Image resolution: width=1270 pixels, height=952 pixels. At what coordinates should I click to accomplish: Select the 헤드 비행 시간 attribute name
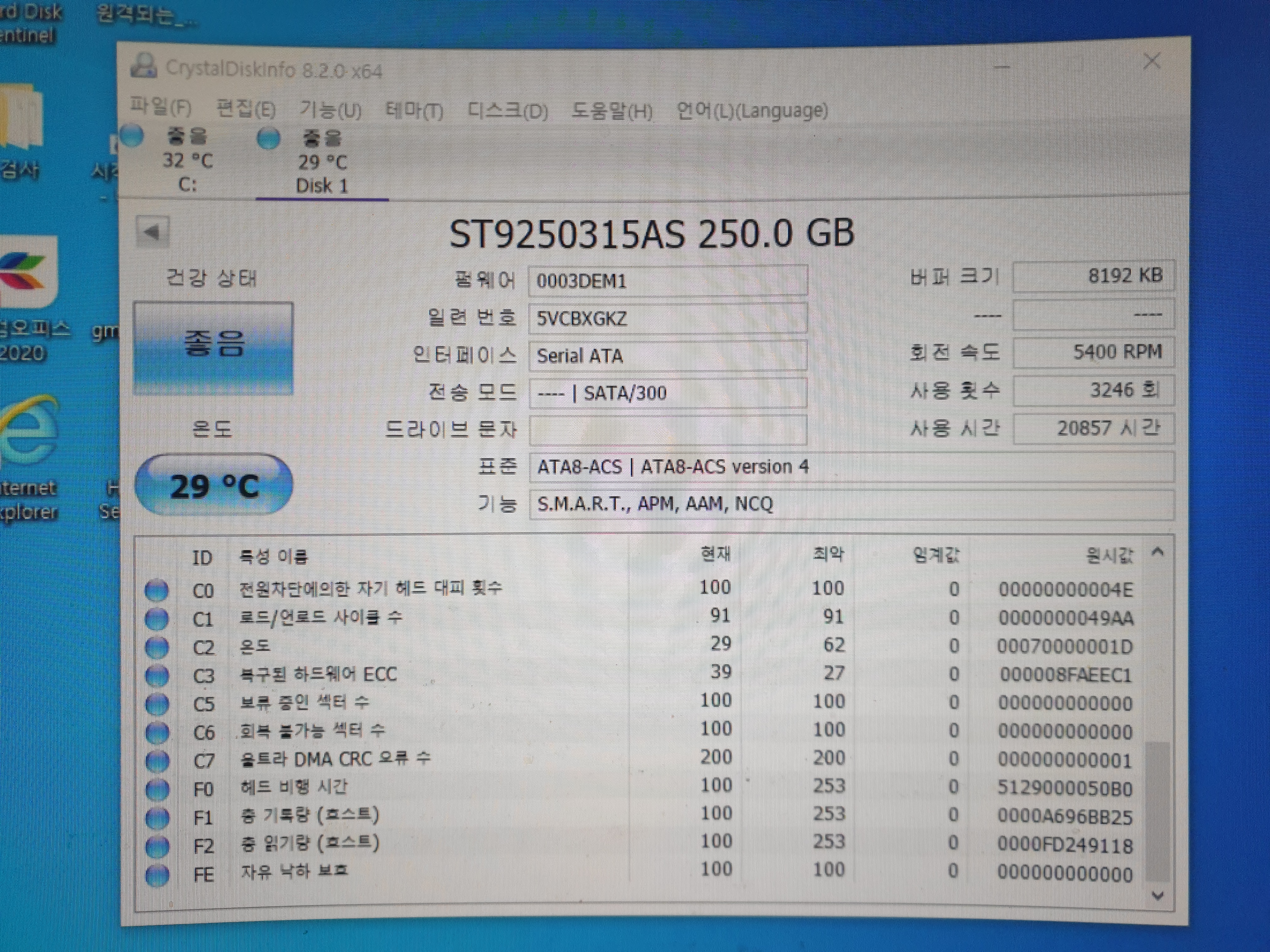pyautogui.click(x=294, y=786)
